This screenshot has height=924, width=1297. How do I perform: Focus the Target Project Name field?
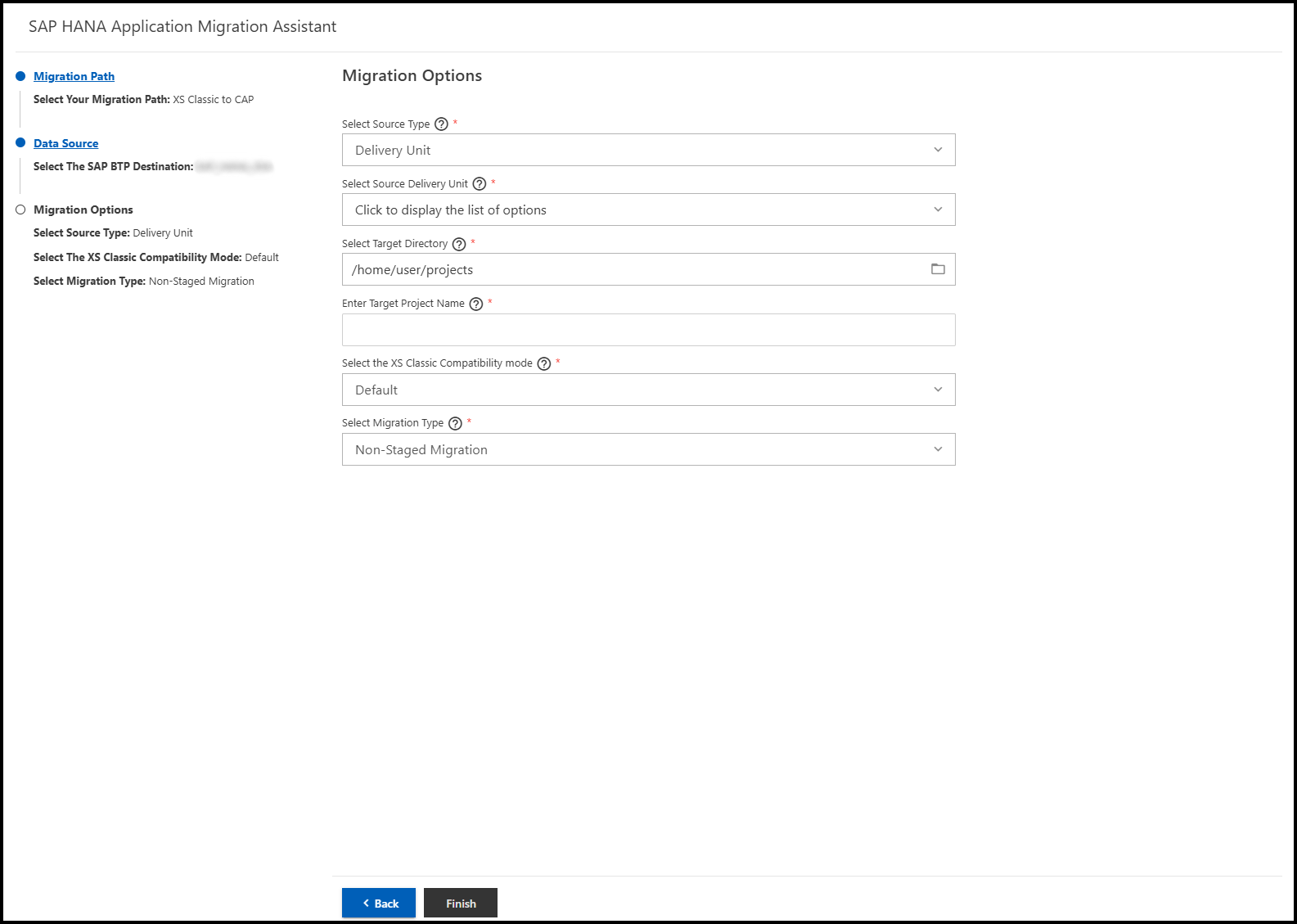click(x=648, y=330)
